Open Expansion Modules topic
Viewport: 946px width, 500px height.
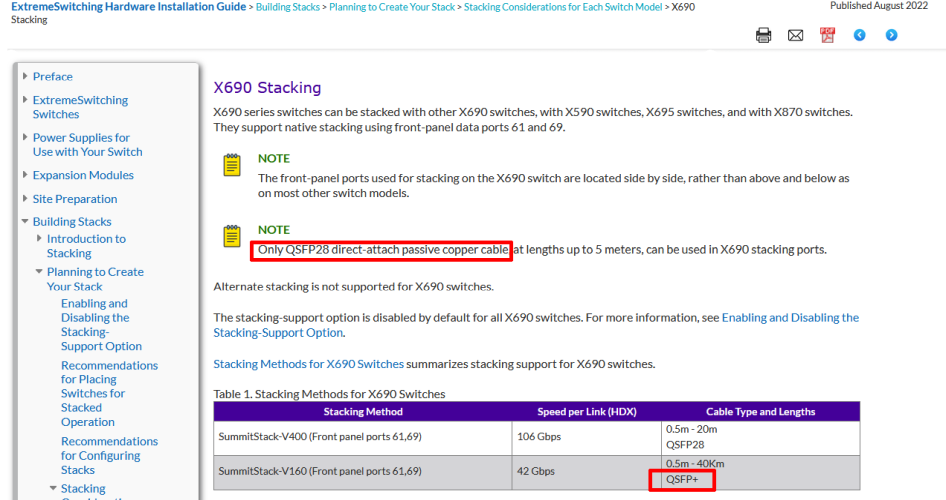pyautogui.click(x=83, y=175)
